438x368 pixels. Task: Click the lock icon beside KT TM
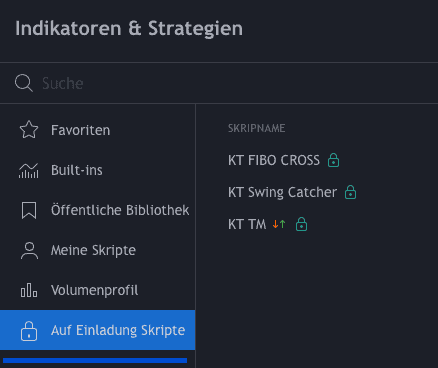[x=301, y=224]
